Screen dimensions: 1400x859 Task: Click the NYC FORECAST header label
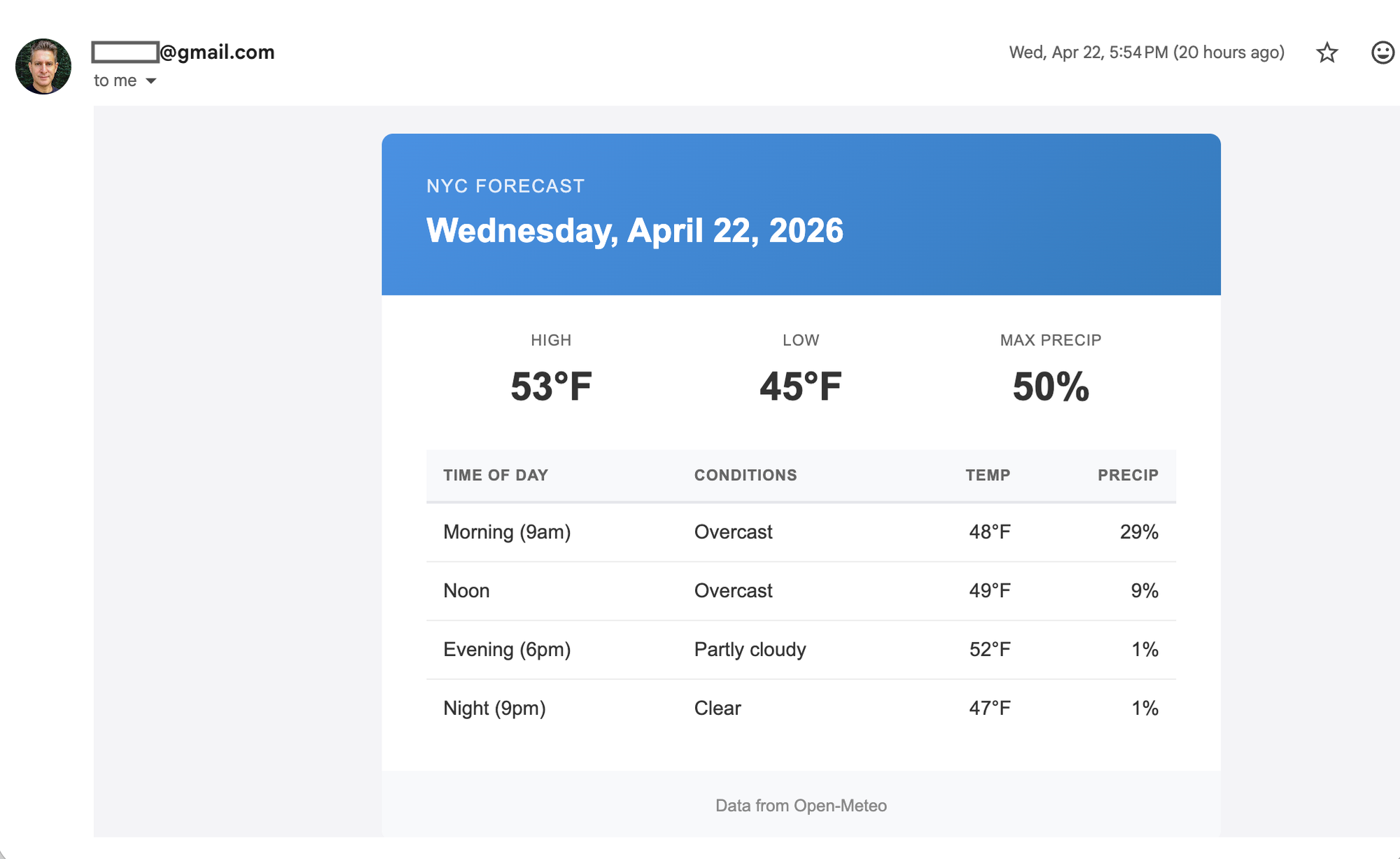[505, 186]
